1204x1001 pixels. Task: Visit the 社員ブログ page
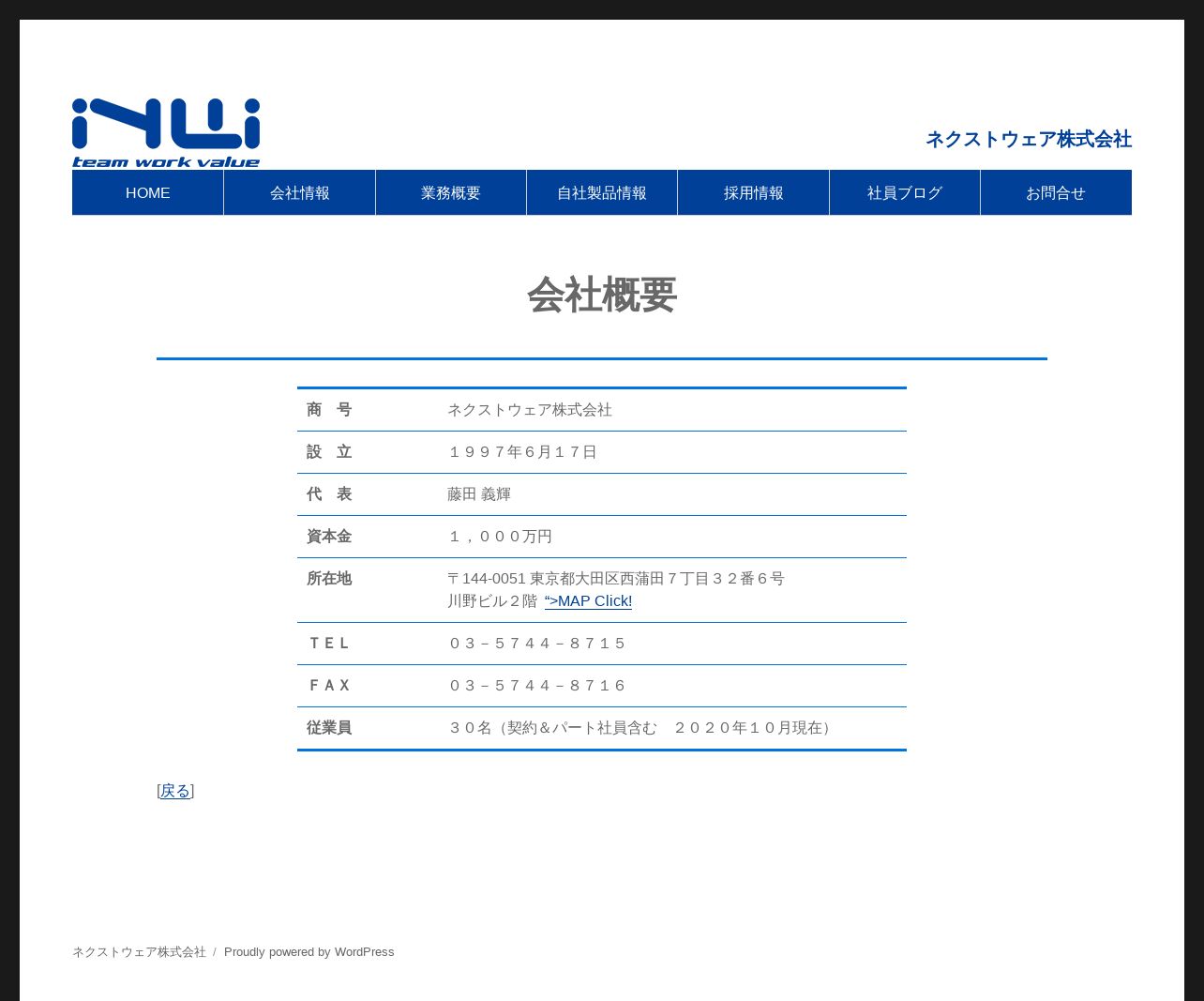click(x=905, y=192)
